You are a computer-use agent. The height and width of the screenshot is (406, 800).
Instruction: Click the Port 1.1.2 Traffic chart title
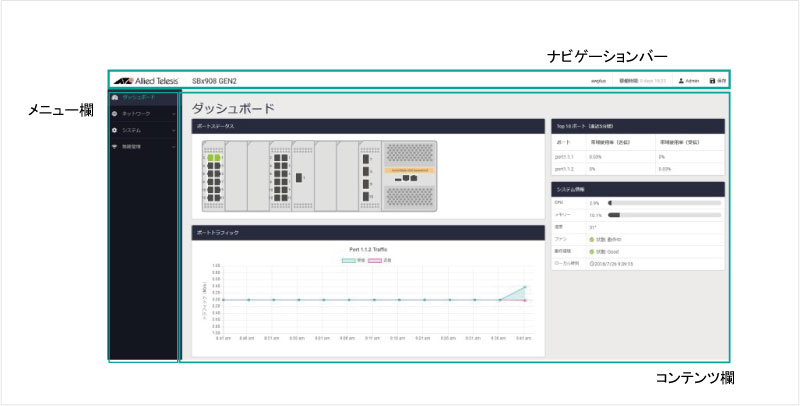click(366, 249)
